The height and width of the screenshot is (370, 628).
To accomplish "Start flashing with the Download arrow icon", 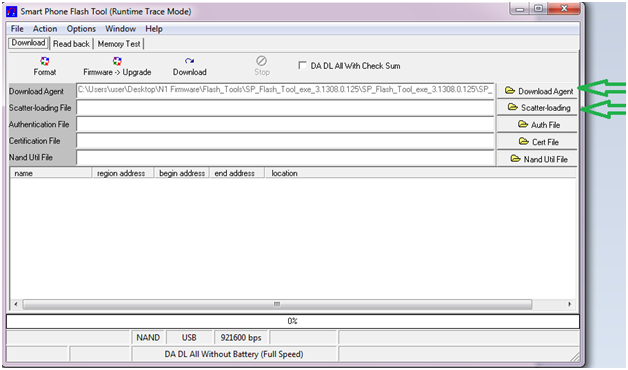I will click(189, 61).
